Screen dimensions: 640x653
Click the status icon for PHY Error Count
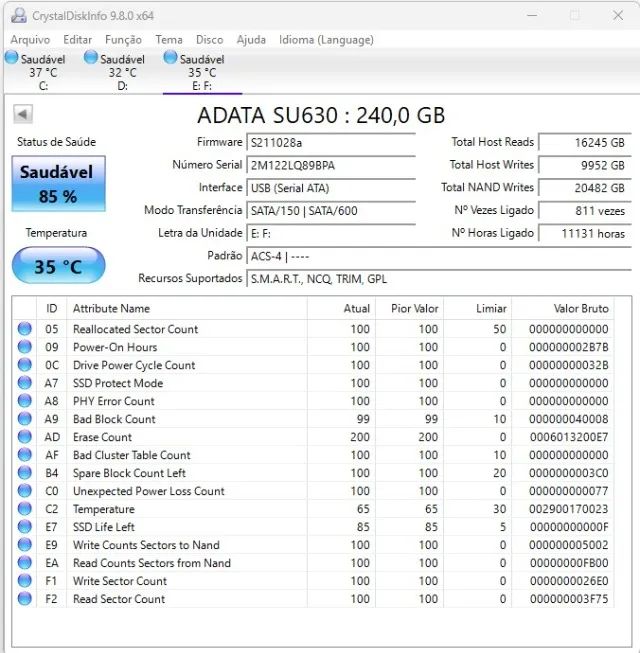pos(25,401)
